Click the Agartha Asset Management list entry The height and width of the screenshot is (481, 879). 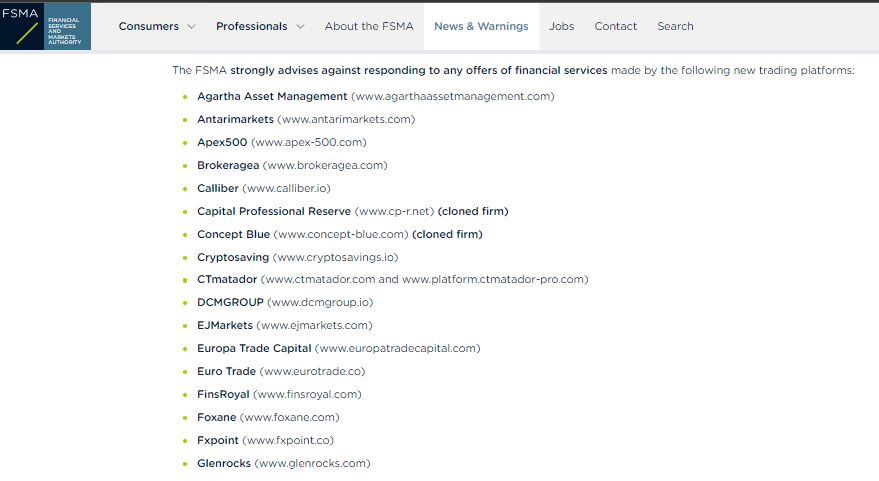[376, 96]
